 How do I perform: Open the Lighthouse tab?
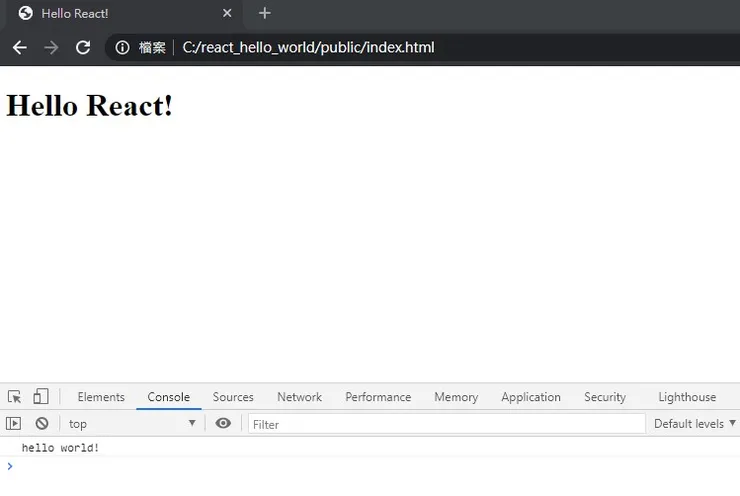687,397
